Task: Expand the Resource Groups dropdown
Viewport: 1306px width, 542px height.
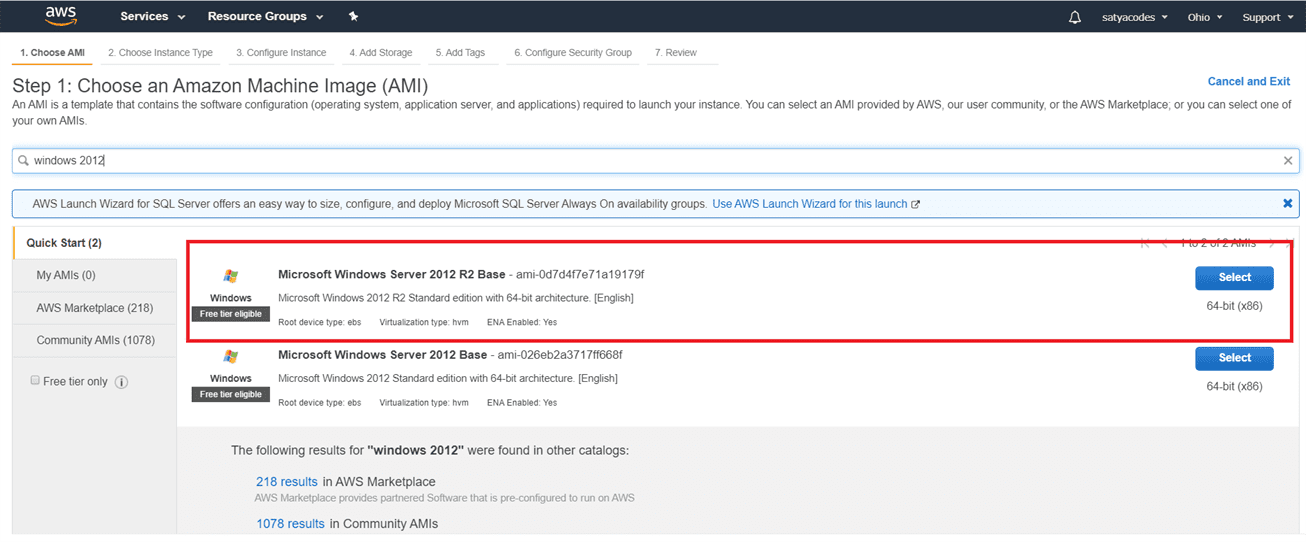Action: (x=265, y=17)
